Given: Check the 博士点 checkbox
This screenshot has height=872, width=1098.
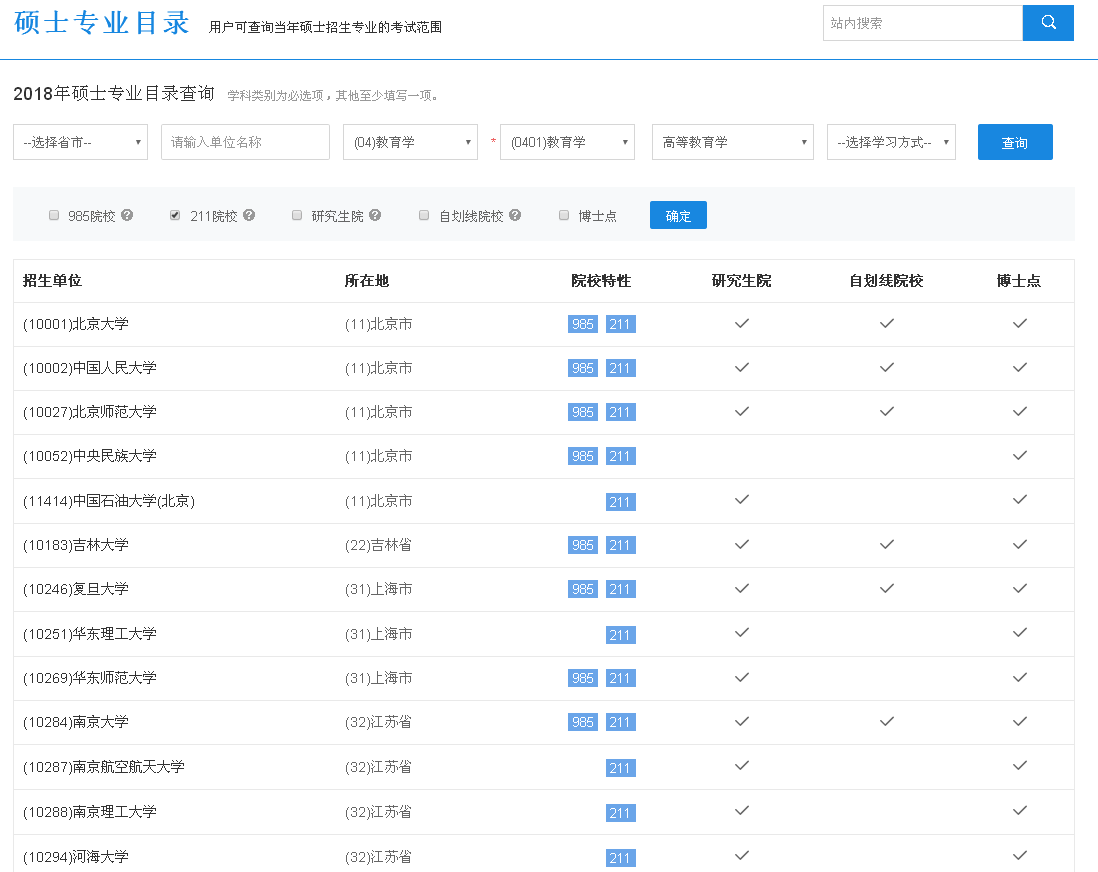Looking at the screenshot, I should (x=563, y=214).
